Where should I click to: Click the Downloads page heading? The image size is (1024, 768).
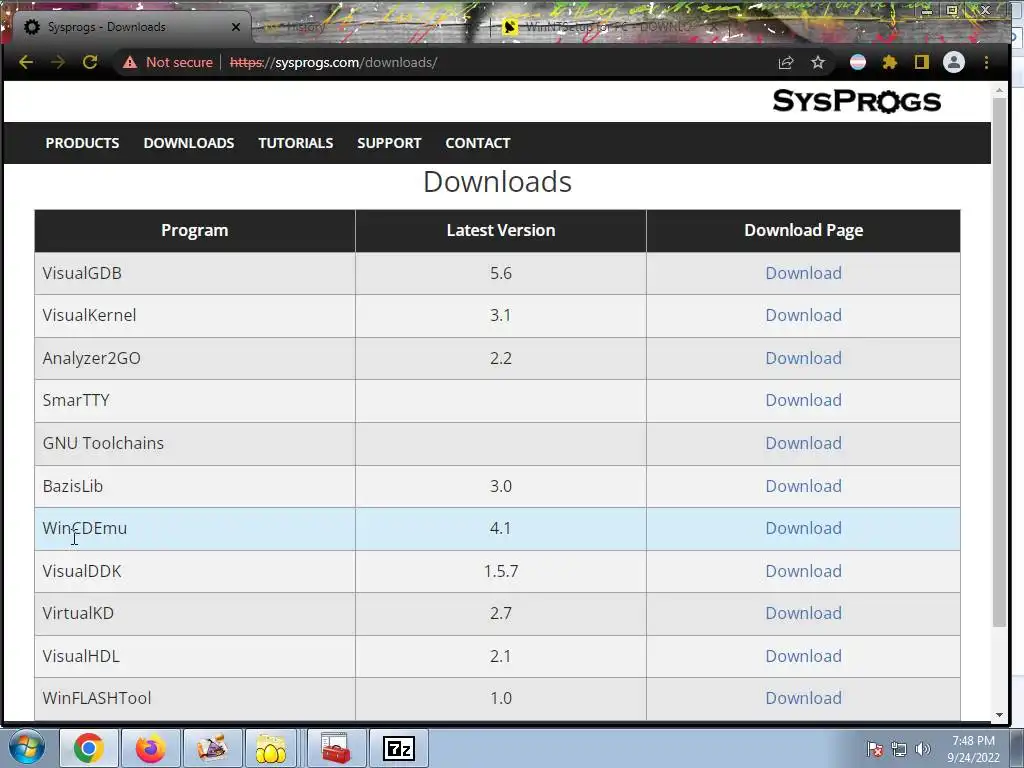498,182
